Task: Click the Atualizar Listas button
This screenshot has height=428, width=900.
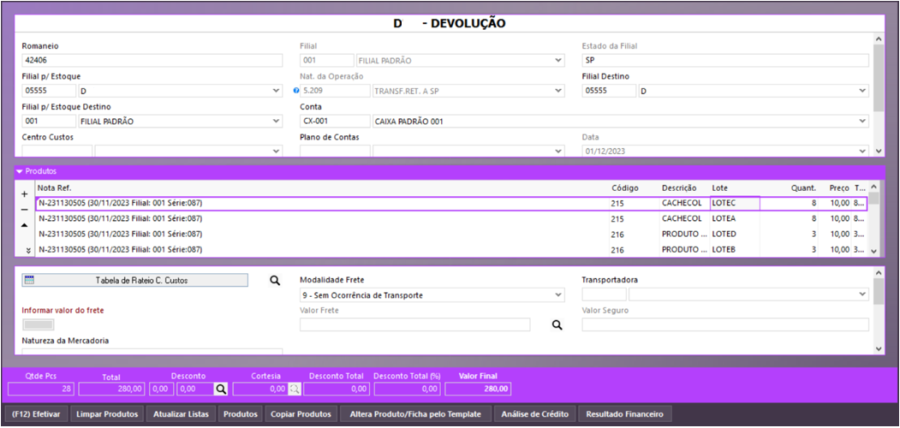Action: click(x=180, y=414)
